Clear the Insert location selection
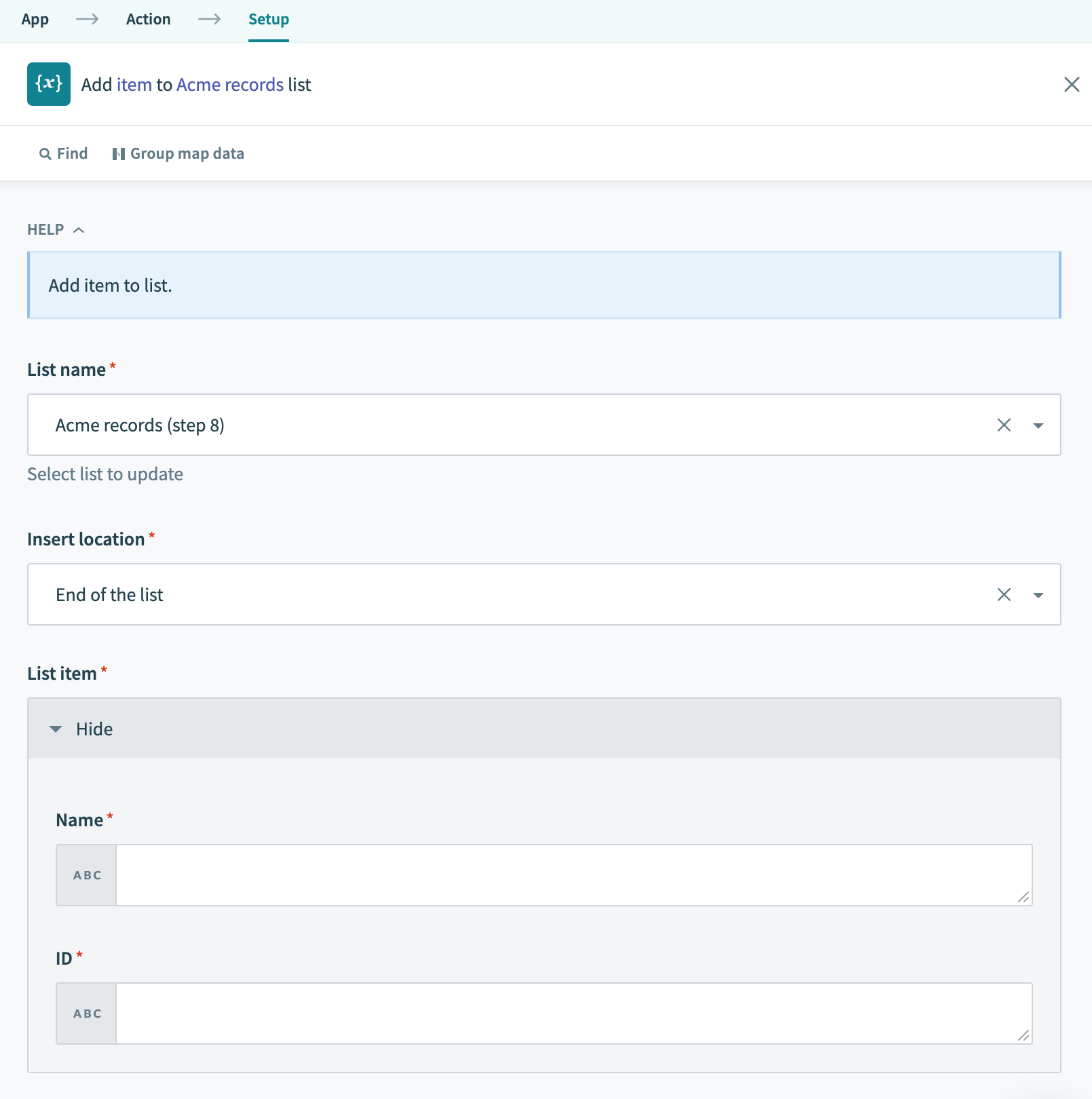The height and width of the screenshot is (1099, 1092). click(1004, 595)
